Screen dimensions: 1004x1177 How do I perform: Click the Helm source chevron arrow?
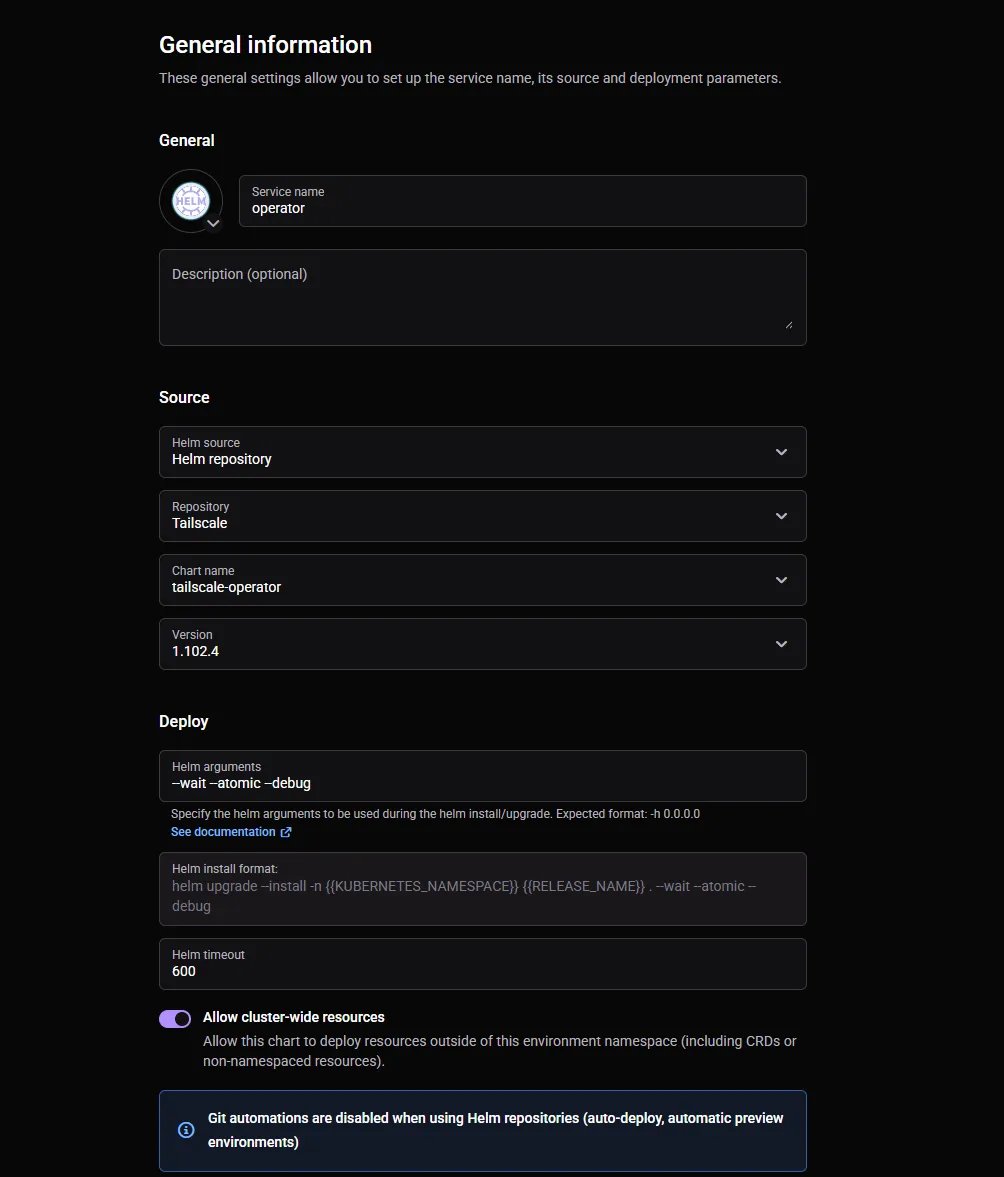(781, 452)
